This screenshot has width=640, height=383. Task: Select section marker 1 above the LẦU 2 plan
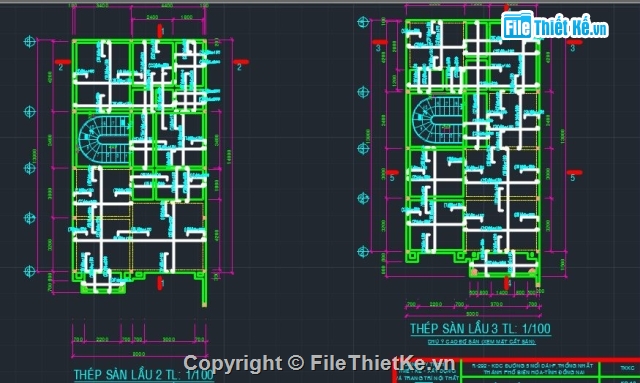pos(160,31)
